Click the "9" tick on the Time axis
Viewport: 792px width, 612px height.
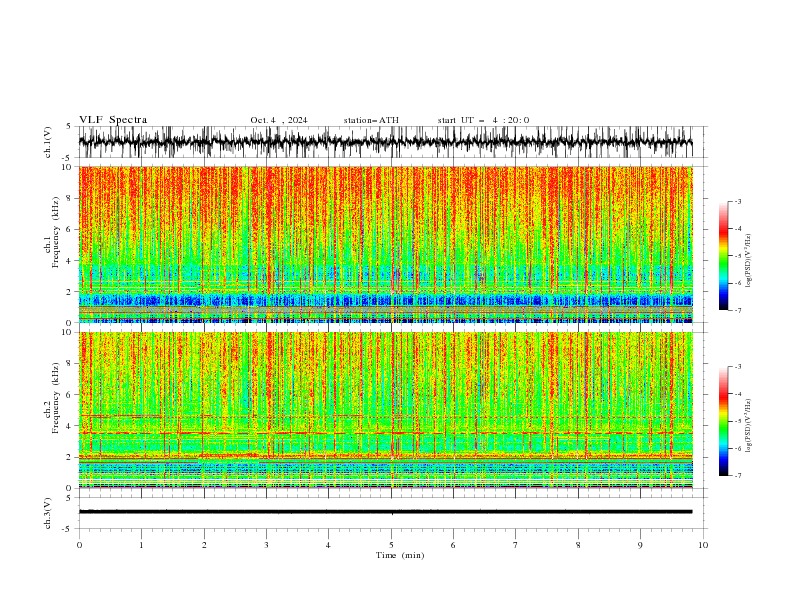tap(640, 545)
